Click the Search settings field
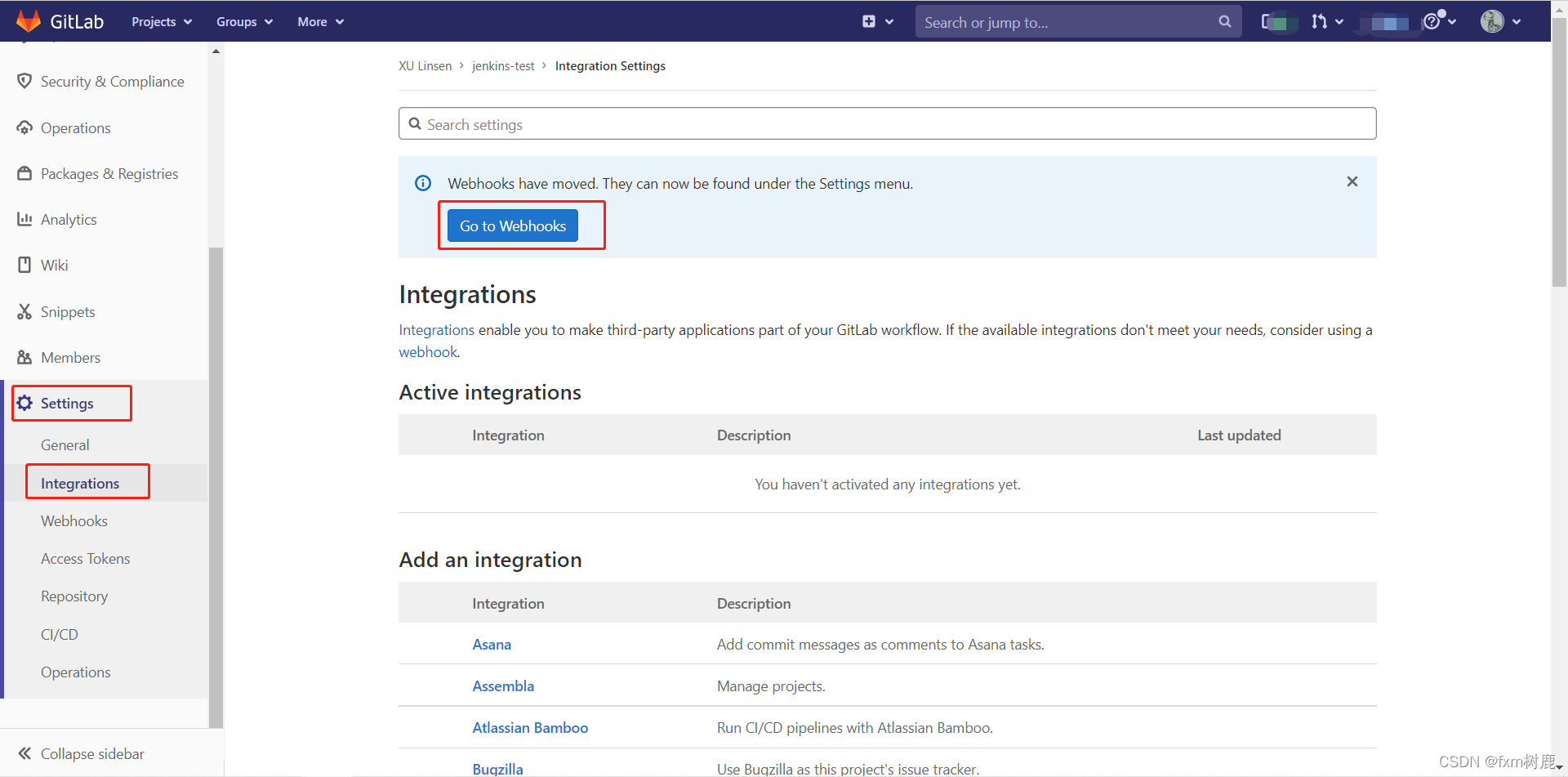The height and width of the screenshot is (777, 1568). (887, 124)
